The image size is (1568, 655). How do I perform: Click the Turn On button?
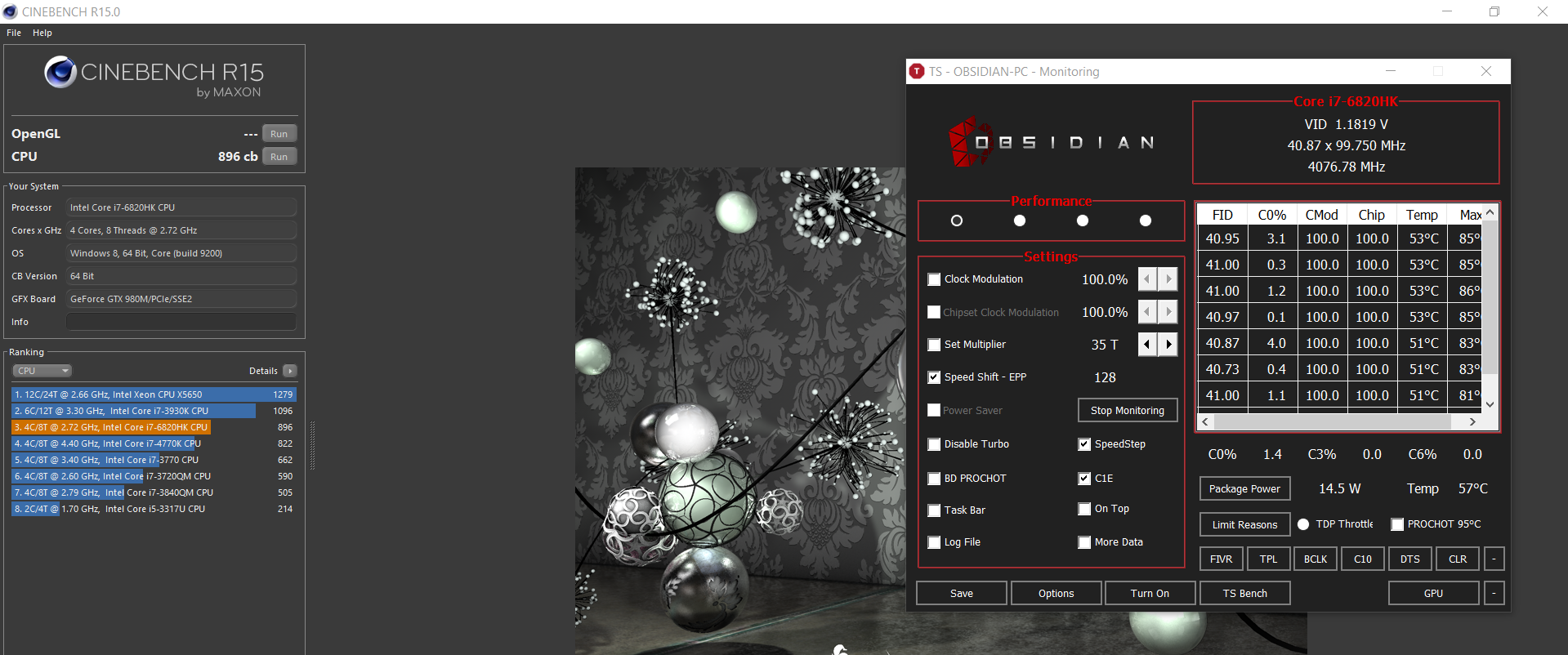1150,593
